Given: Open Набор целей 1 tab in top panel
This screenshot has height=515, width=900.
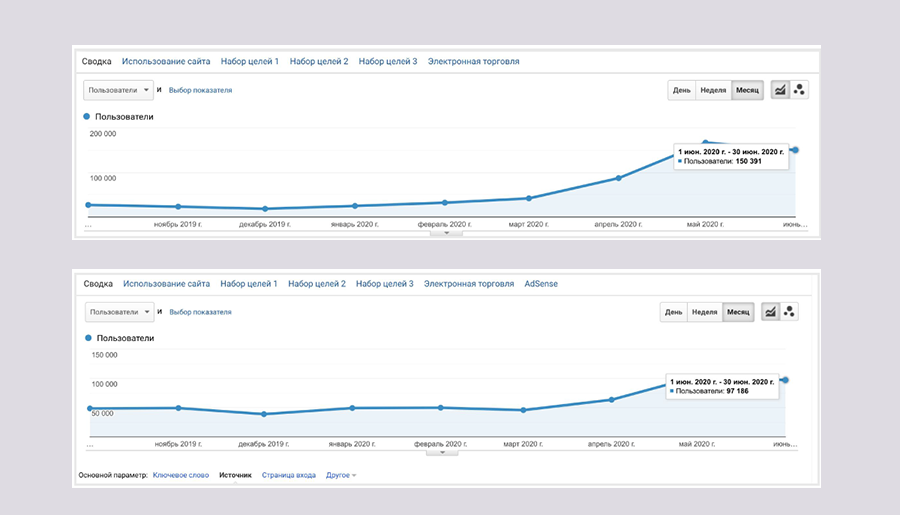Looking at the screenshot, I should [250, 61].
